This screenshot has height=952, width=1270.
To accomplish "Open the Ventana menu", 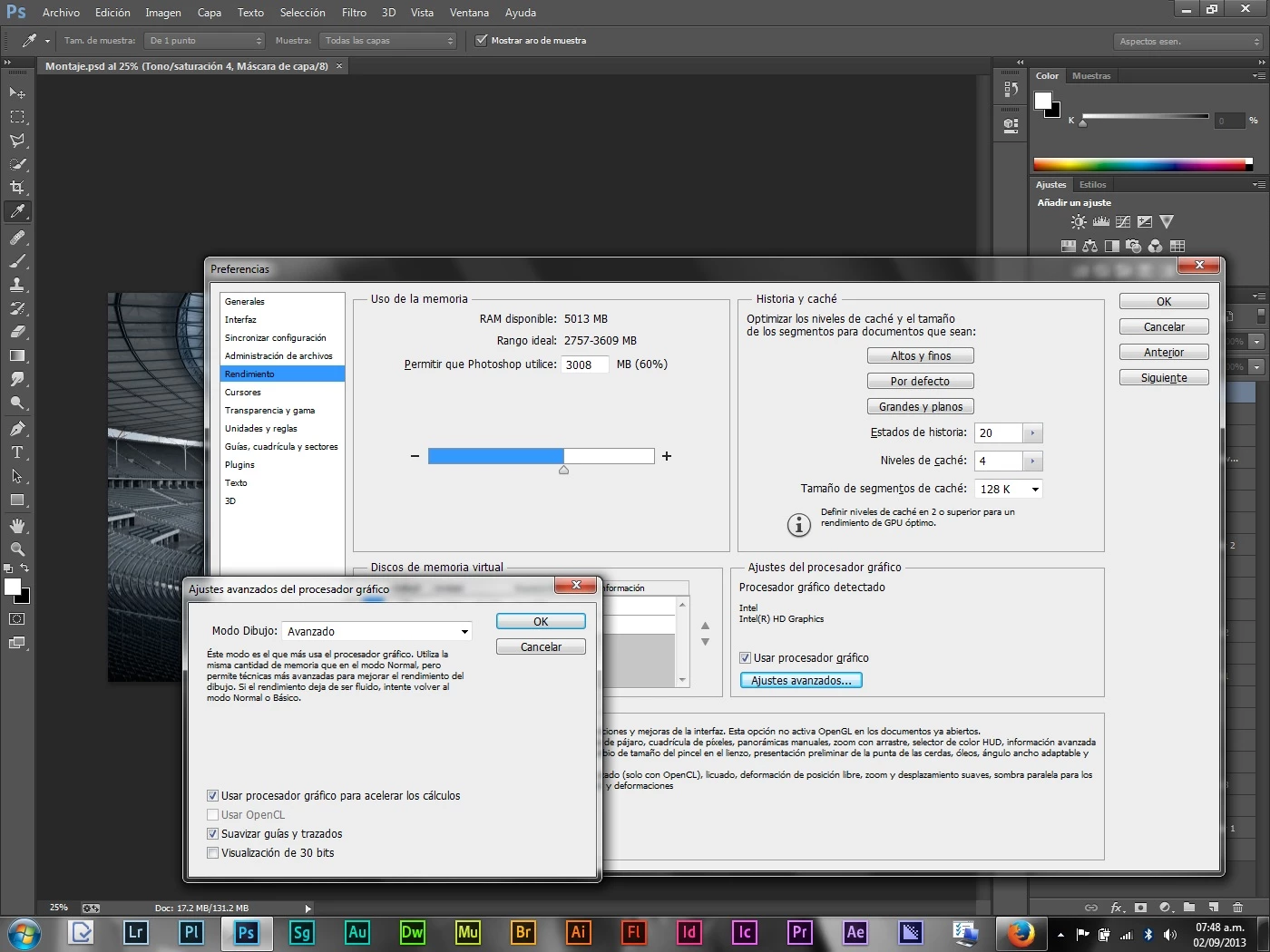I will tap(469, 13).
